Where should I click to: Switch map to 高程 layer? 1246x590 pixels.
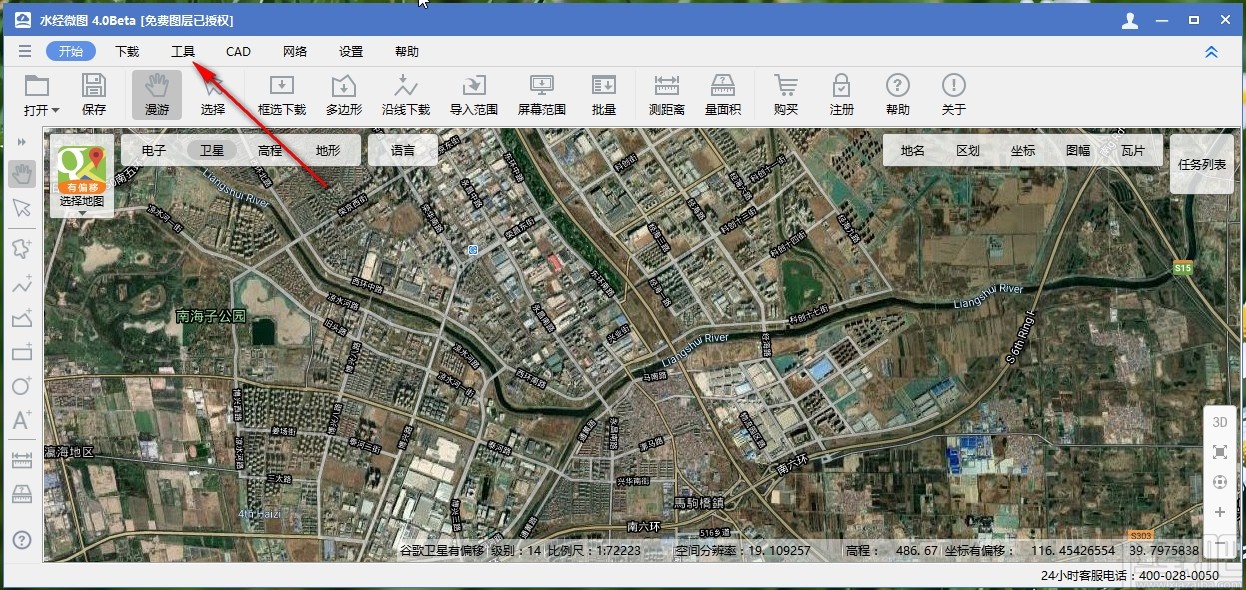point(270,151)
